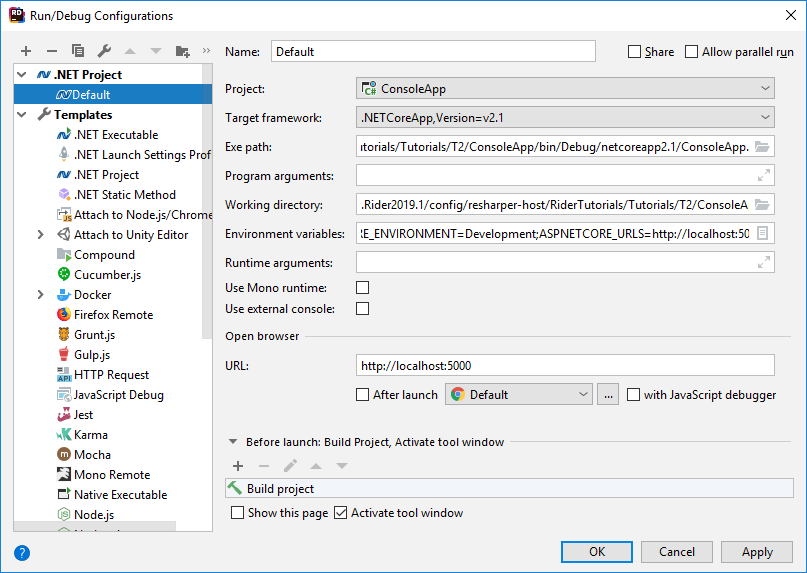Add before launch task plus icon
Image resolution: width=807 pixels, height=573 pixels.
pyautogui.click(x=238, y=466)
